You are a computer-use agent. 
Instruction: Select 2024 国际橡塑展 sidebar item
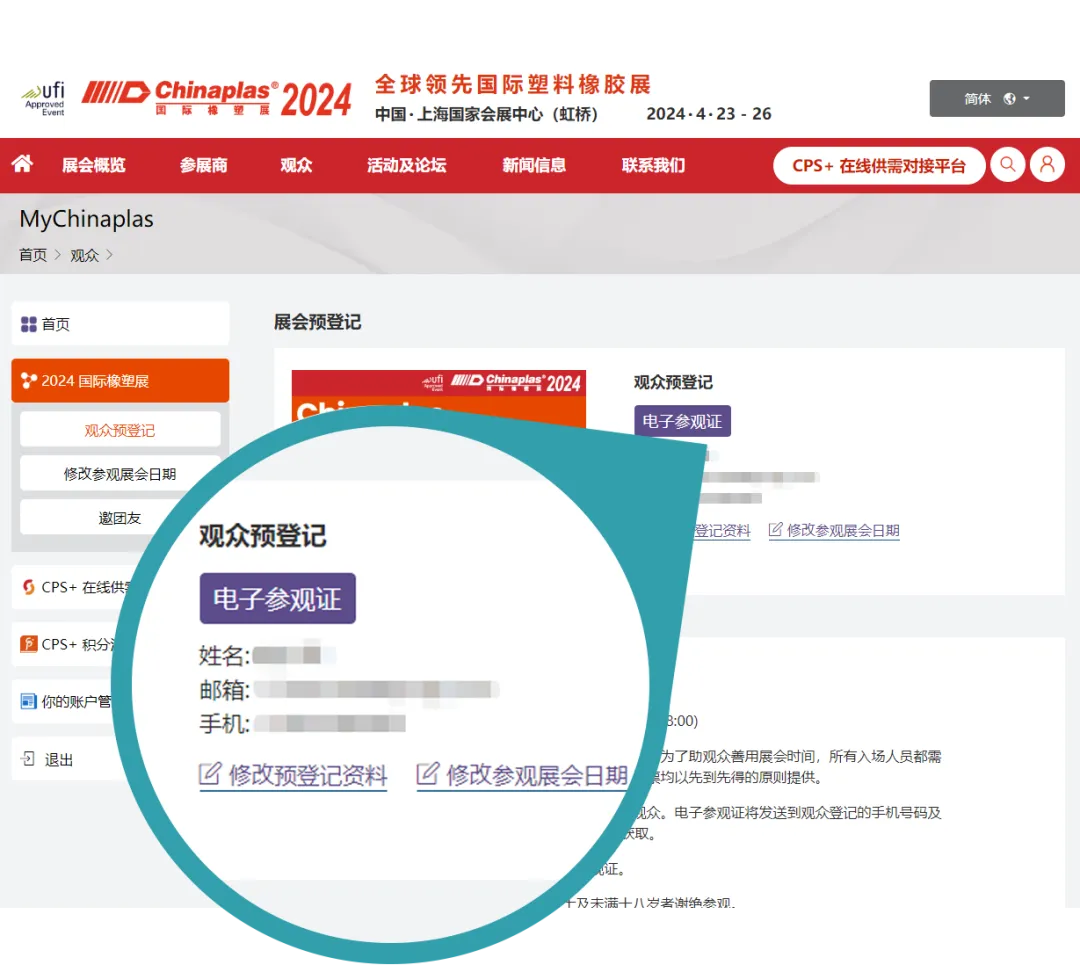[121, 380]
